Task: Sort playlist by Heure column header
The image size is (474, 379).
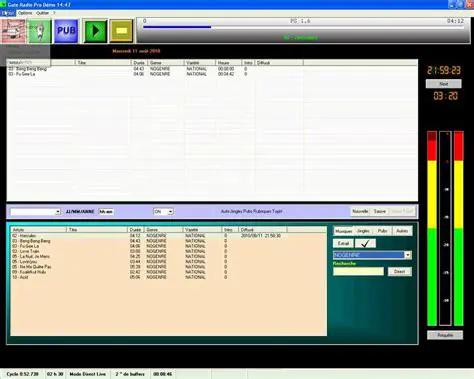Action: click(228, 63)
